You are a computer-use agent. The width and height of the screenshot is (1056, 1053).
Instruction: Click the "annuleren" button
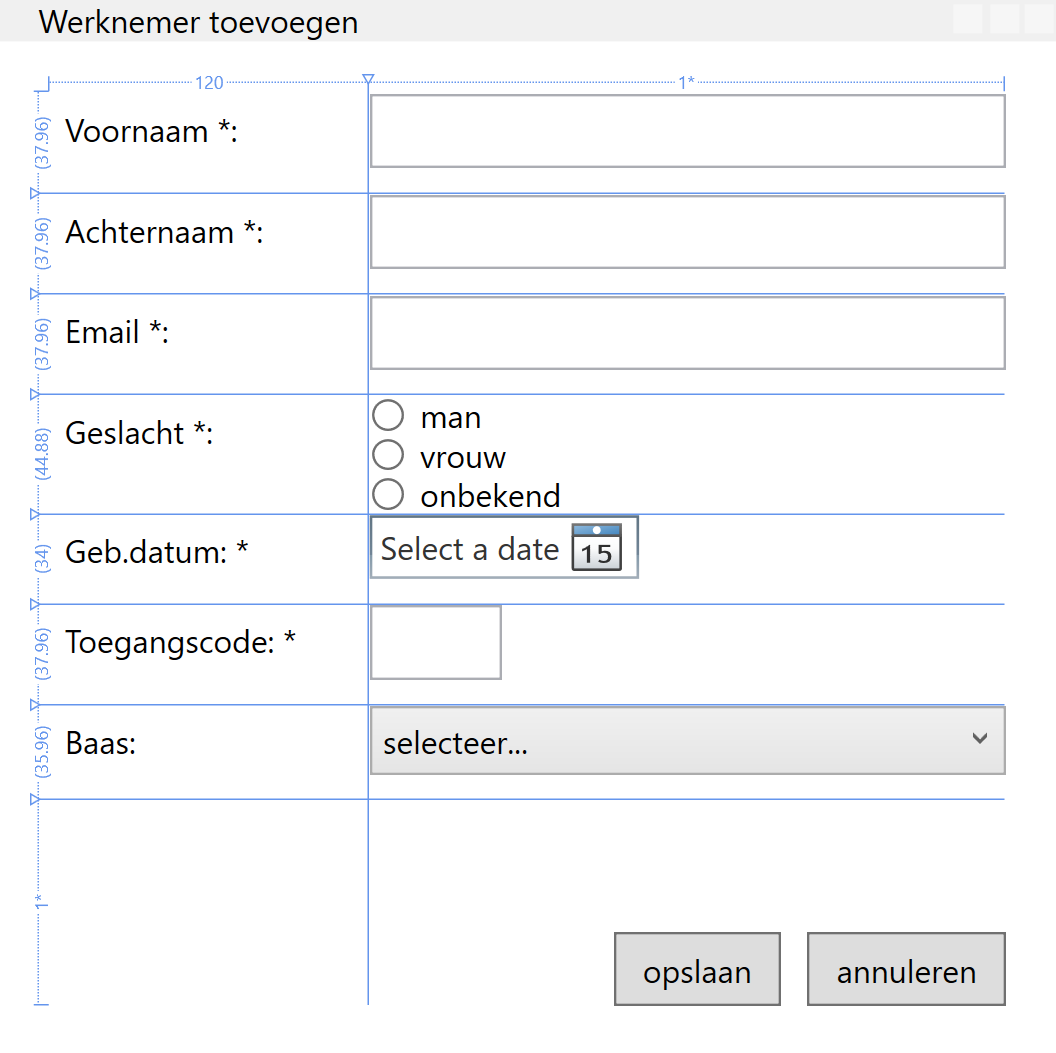point(905,969)
